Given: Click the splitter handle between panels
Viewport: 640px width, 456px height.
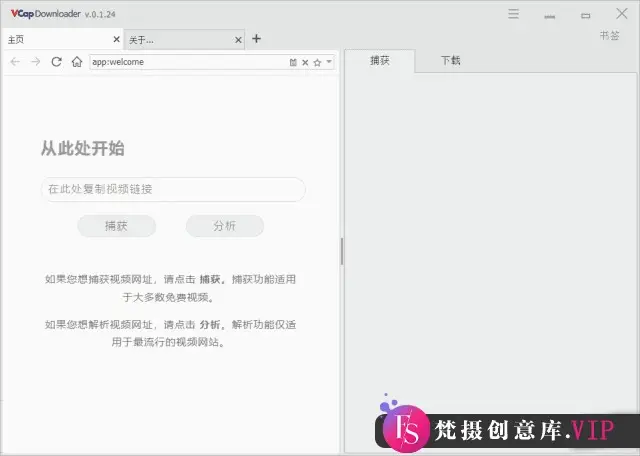Looking at the screenshot, I should [x=342, y=251].
